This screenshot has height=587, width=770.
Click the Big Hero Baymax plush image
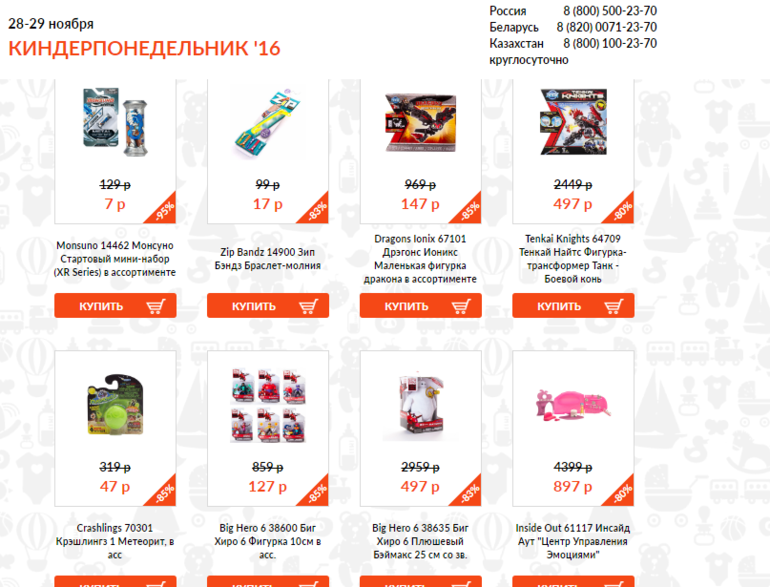tap(420, 405)
